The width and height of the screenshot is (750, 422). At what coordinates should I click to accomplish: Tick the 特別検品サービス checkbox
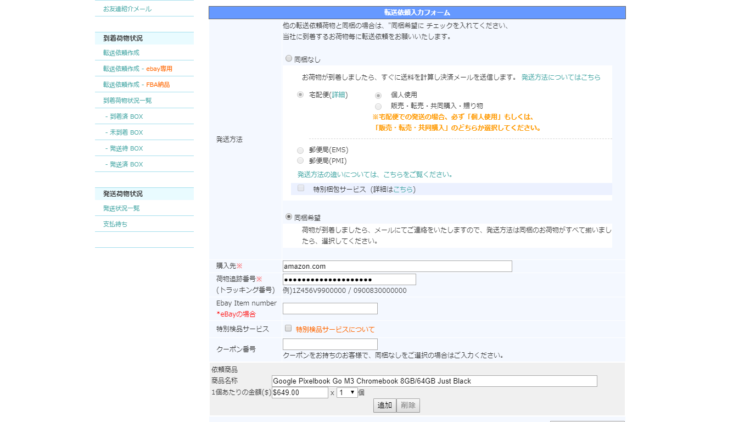click(x=288, y=328)
